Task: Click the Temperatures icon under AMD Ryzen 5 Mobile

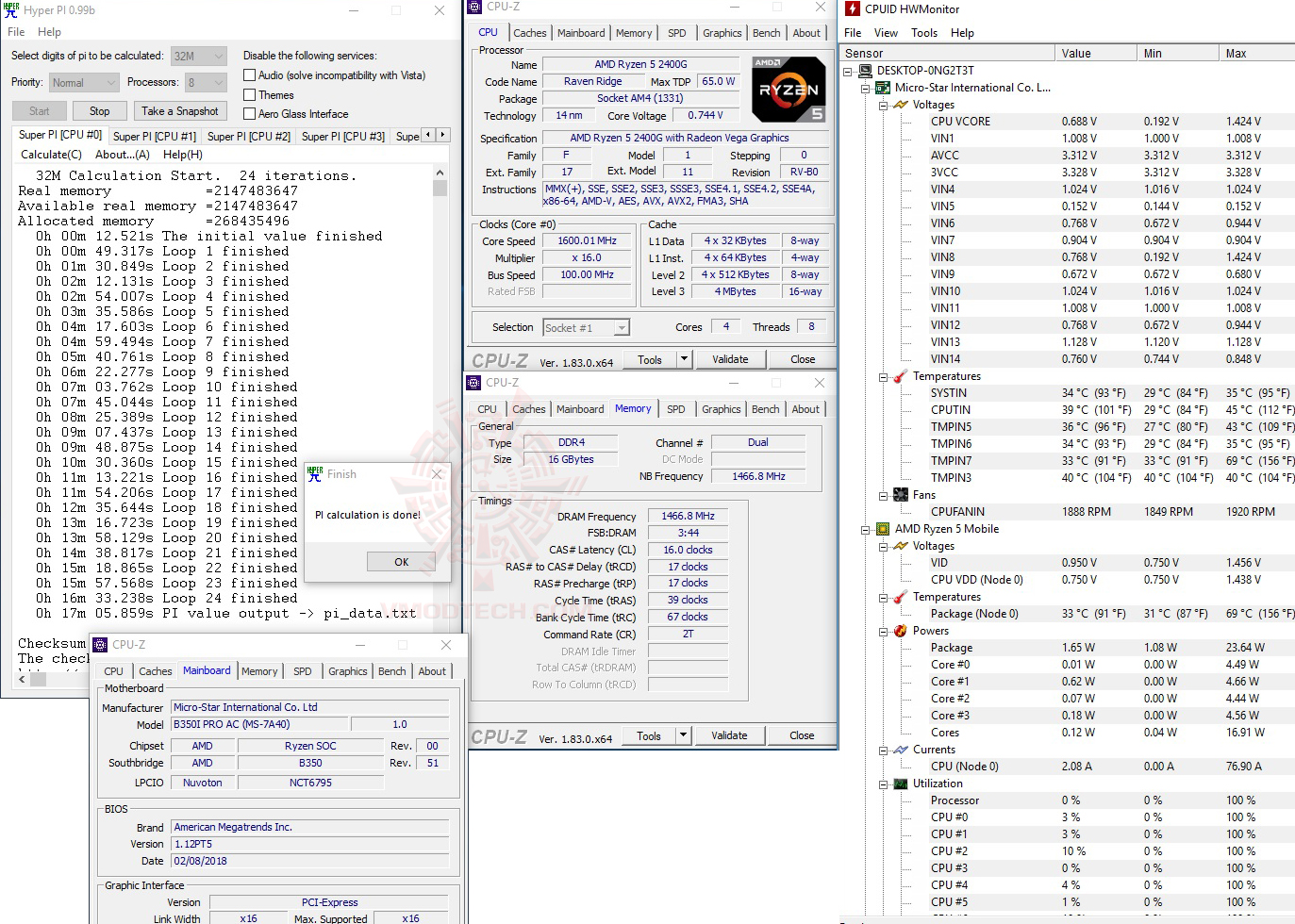Action: point(901,597)
